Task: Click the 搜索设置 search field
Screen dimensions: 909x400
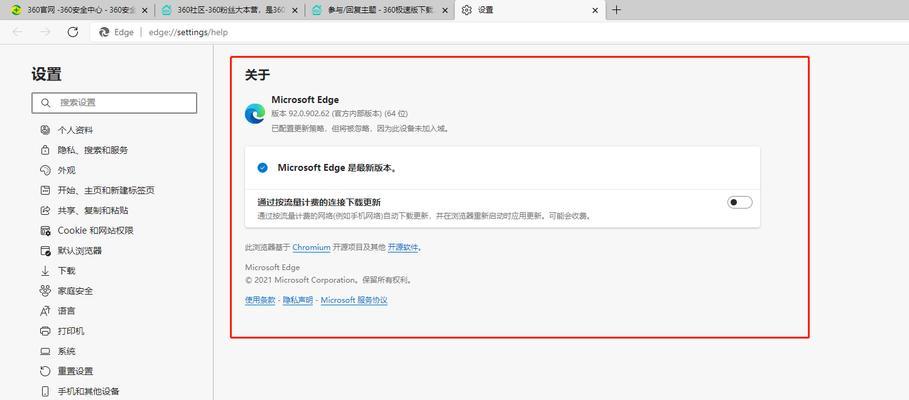Action: (114, 103)
